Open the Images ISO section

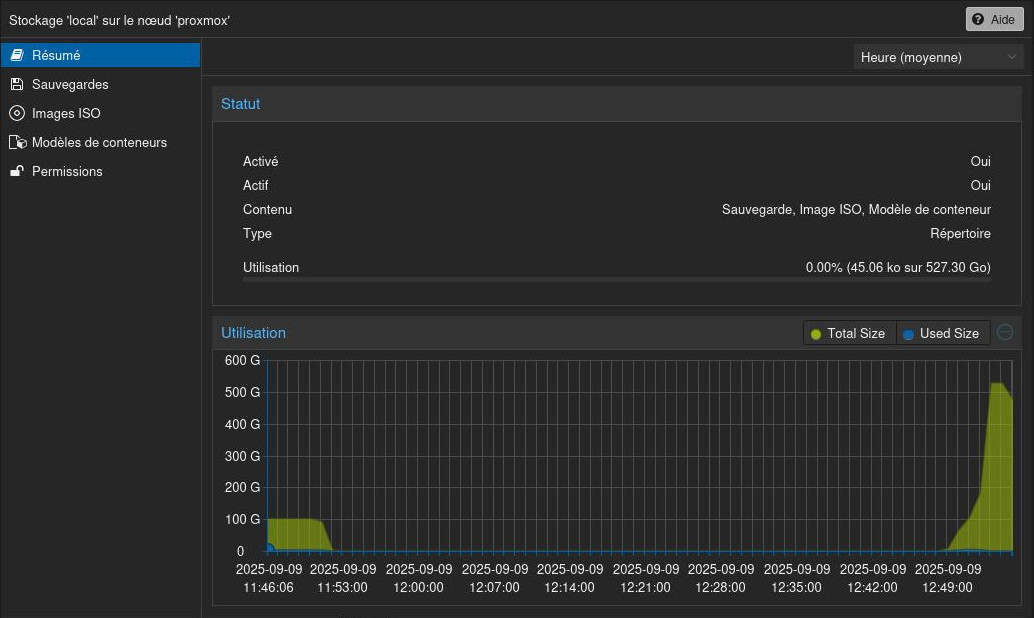point(66,114)
